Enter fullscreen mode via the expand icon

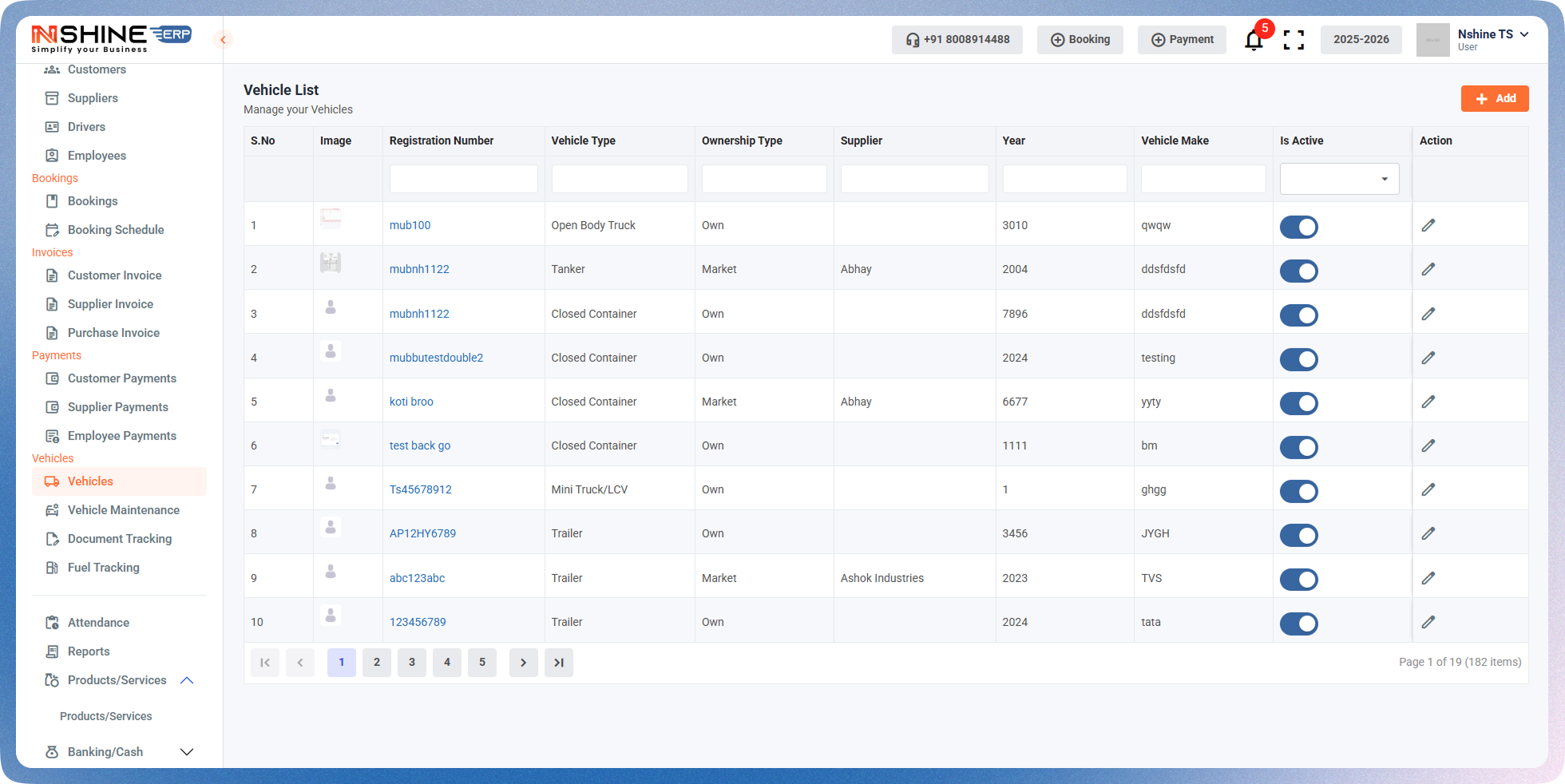(x=1294, y=39)
